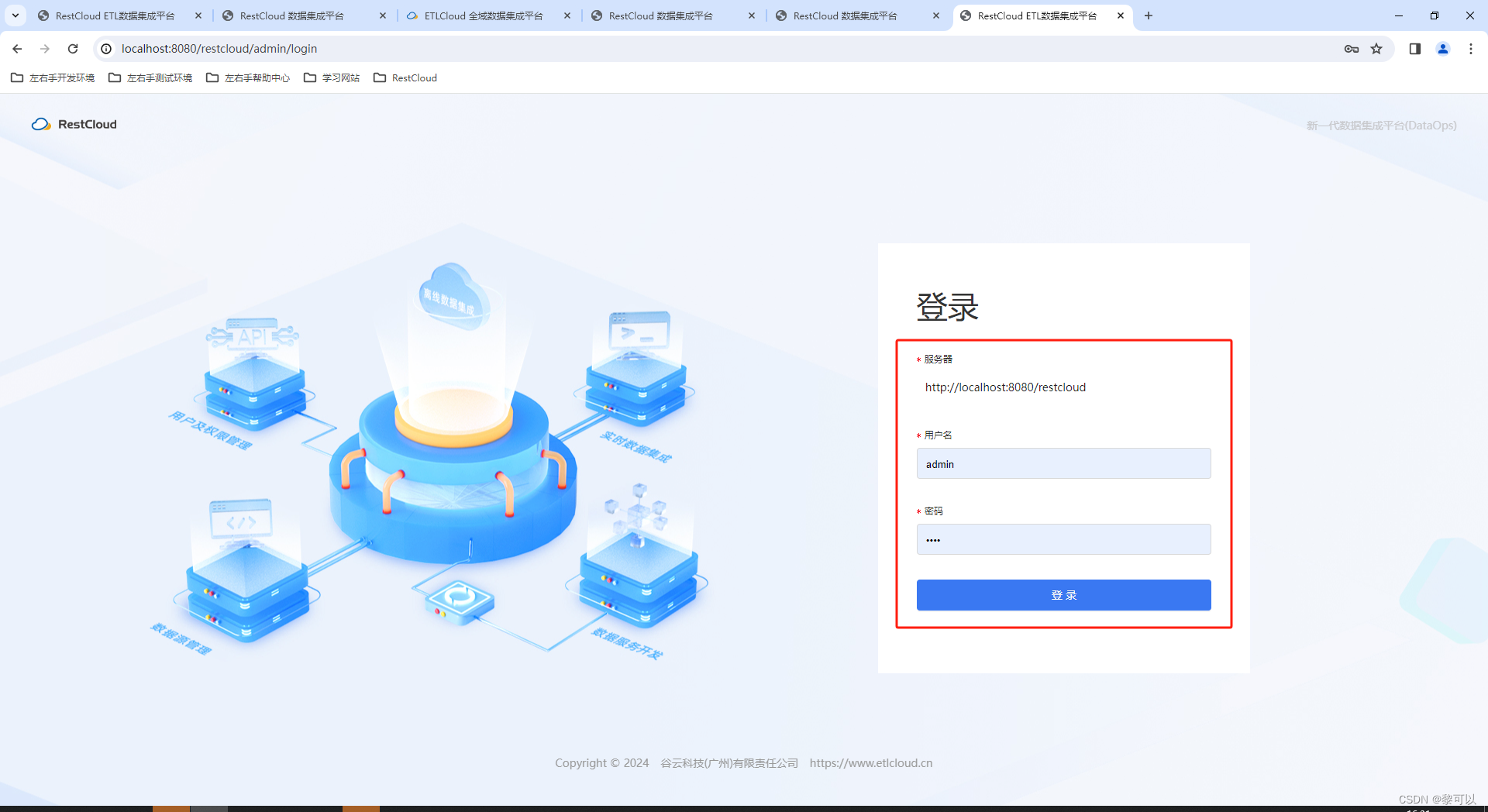Switch to the ETLCloud 全域数据集成平台 tab
The height and width of the screenshot is (812, 1488).
tap(482, 15)
